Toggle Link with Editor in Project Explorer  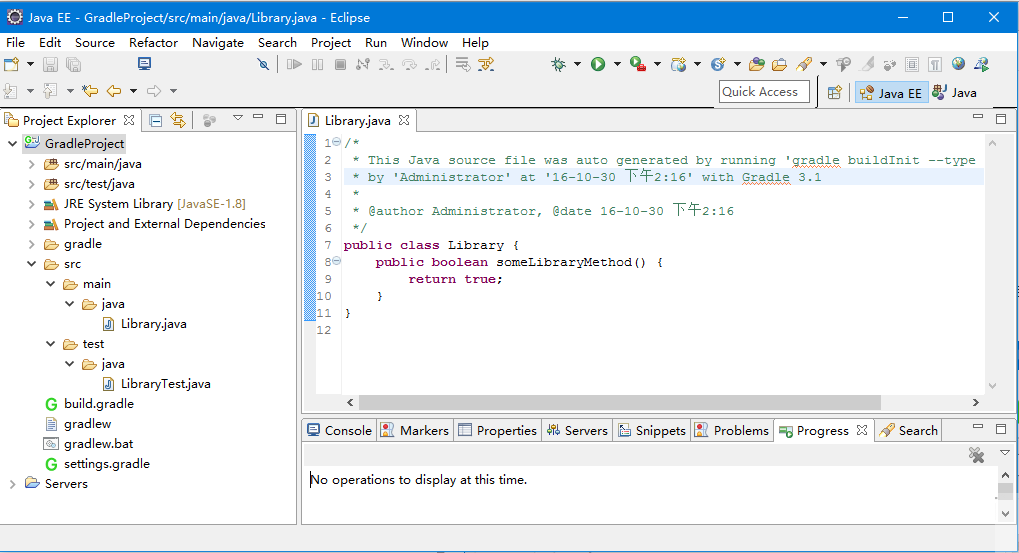click(178, 120)
